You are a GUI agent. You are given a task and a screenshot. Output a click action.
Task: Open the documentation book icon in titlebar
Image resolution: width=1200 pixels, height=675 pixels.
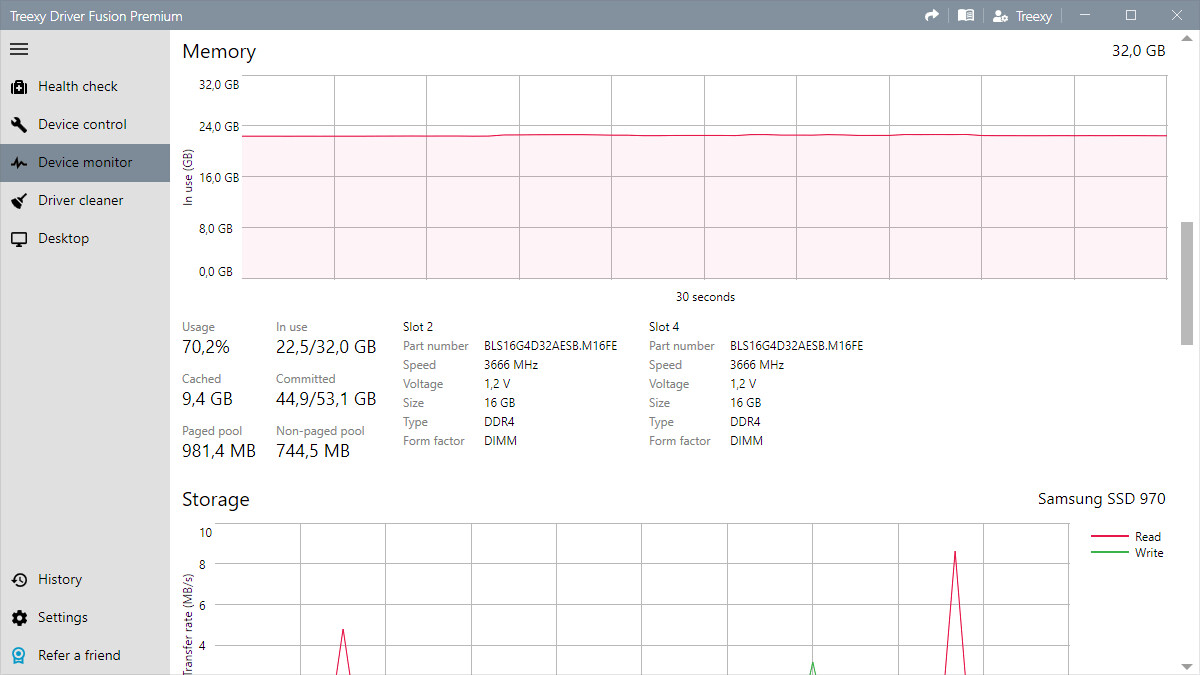pos(965,15)
